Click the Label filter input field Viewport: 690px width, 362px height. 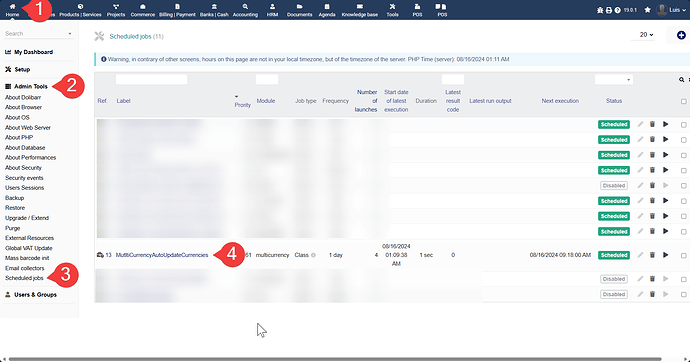pos(151,79)
